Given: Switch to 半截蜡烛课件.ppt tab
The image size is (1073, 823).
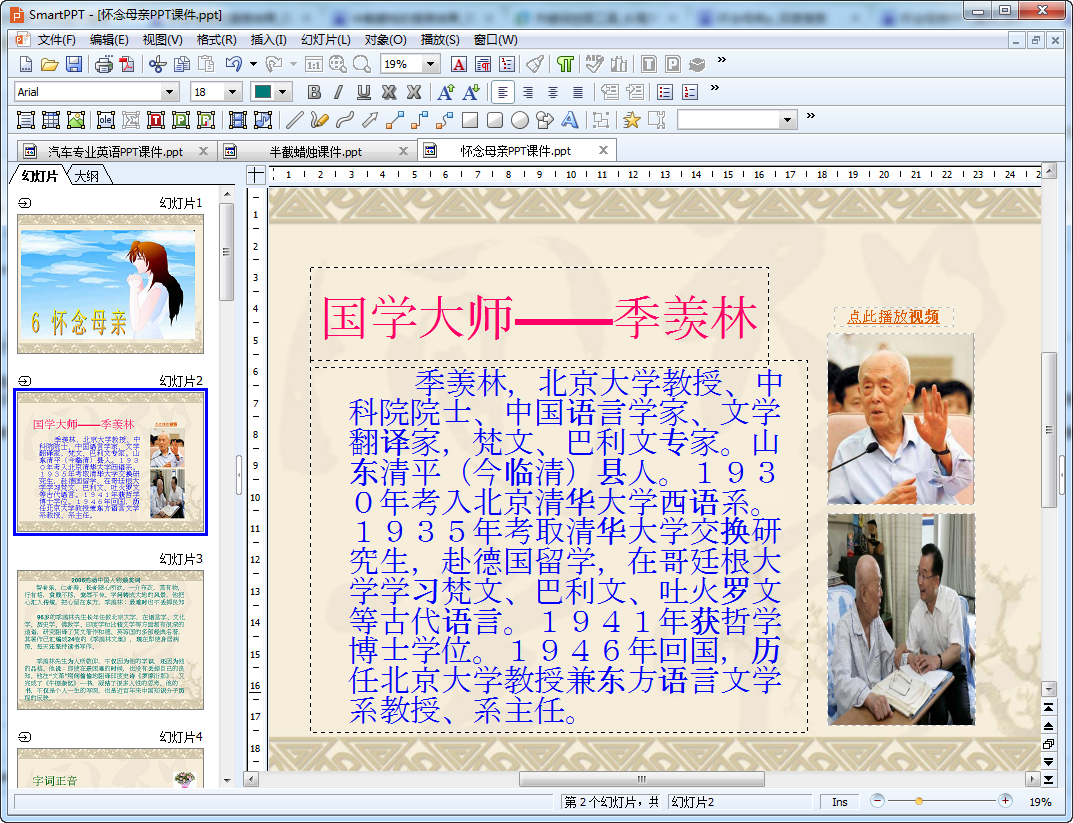Looking at the screenshot, I should (x=315, y=151).
